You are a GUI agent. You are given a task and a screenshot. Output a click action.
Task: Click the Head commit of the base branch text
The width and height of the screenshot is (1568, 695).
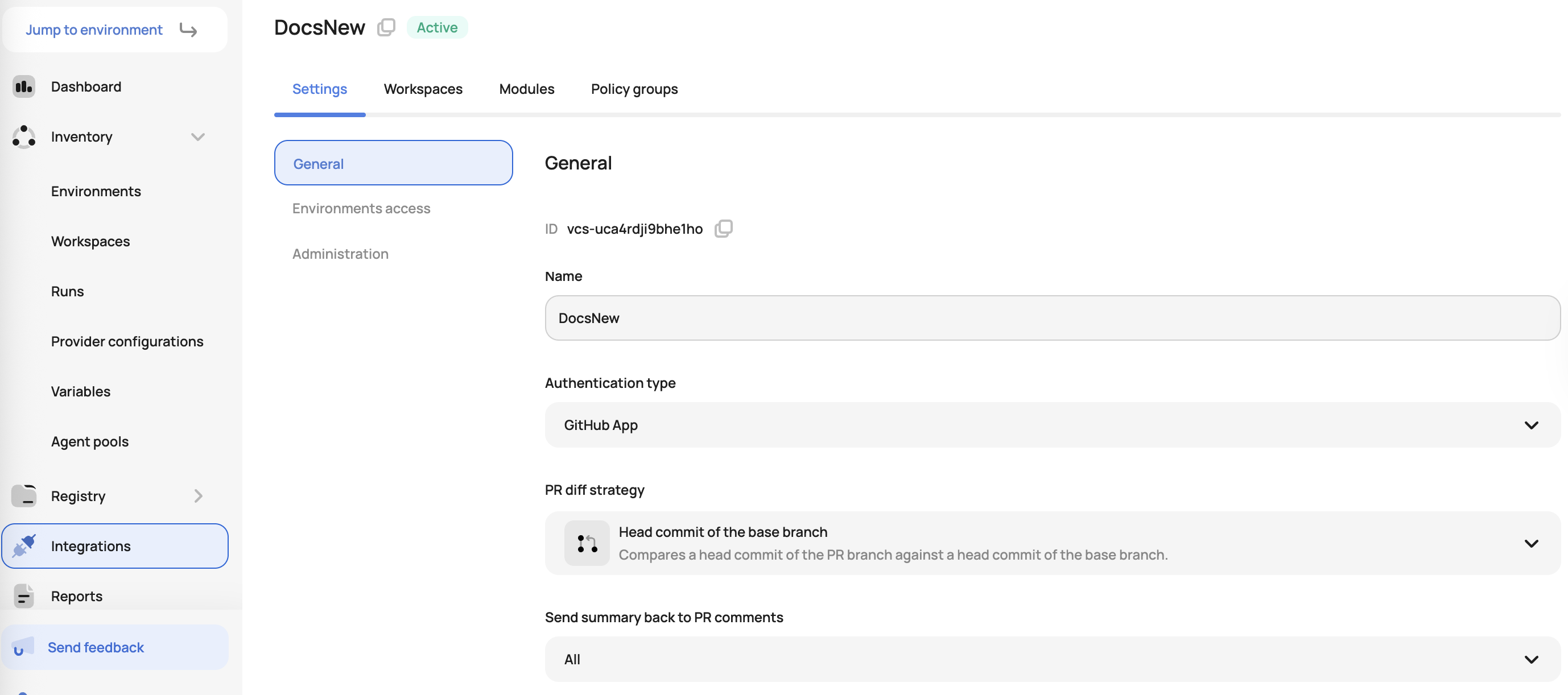coord(723,532)
